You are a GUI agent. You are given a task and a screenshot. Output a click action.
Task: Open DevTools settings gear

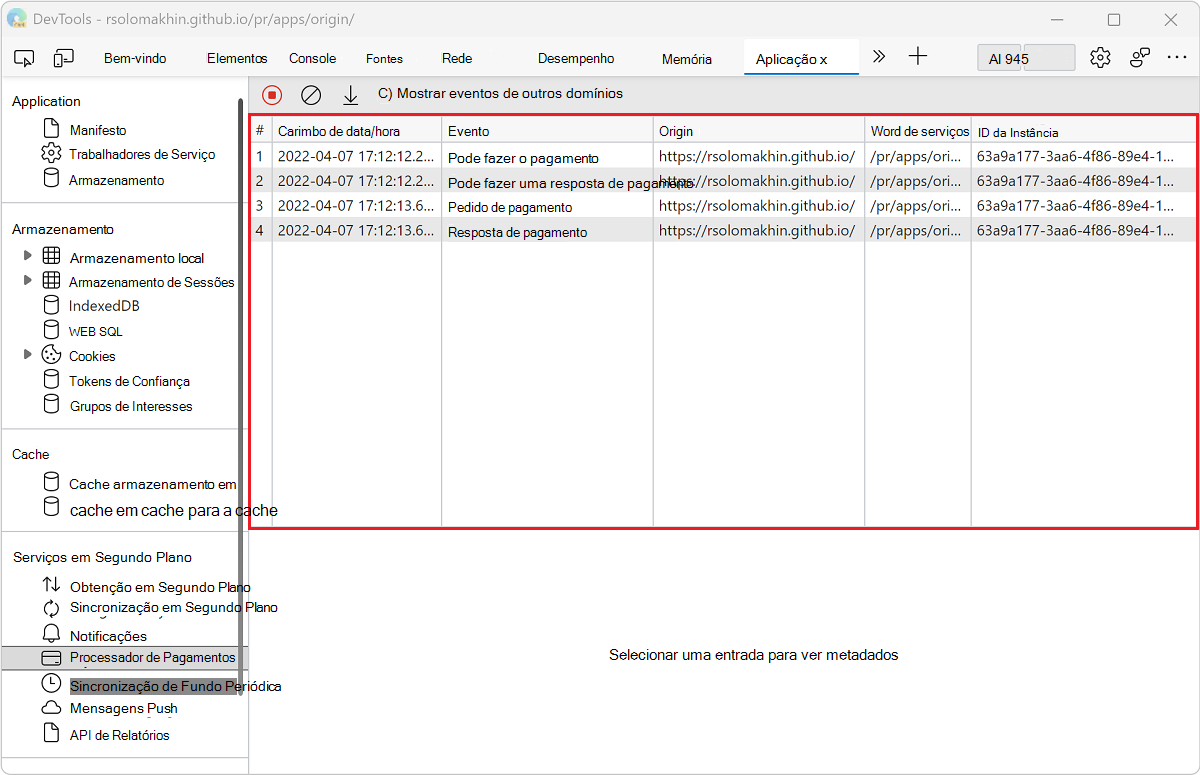click(1100, 58)
